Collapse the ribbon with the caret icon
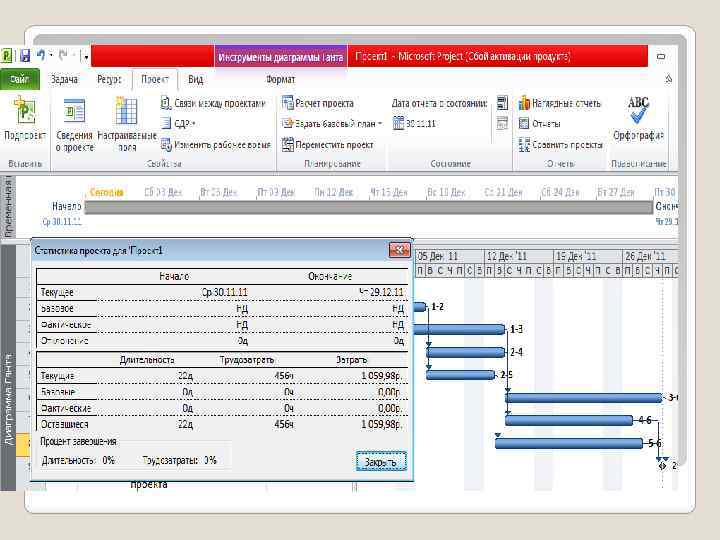The width and height of the screenshot is (720, 540). pyautogui.click(x=669, y=79)
